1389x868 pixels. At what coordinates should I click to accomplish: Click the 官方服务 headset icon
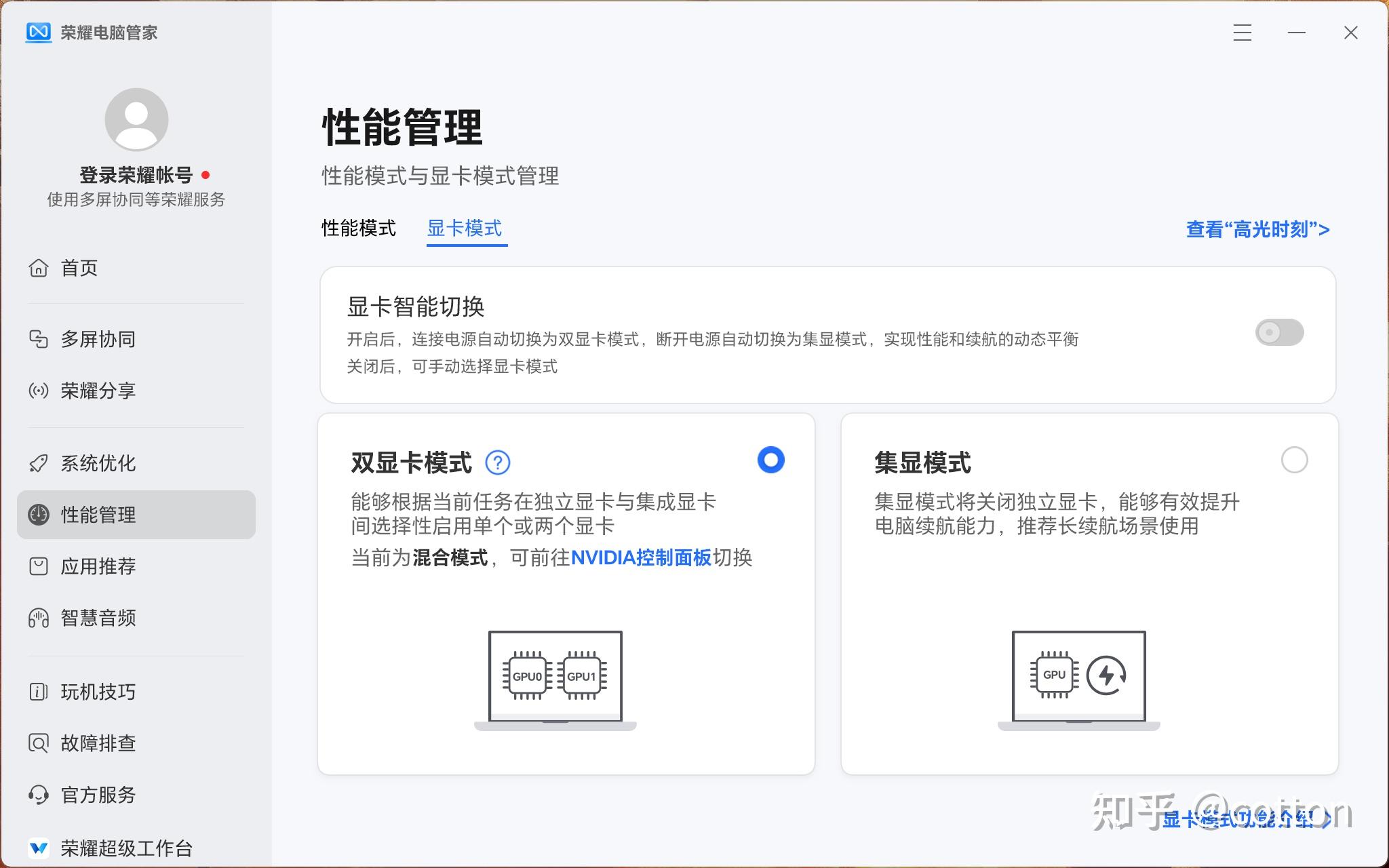point(39,795)
